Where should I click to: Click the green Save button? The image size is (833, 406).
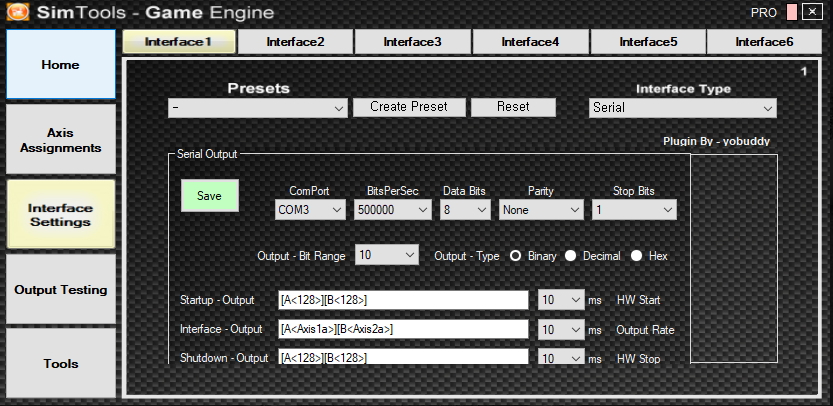210,196
